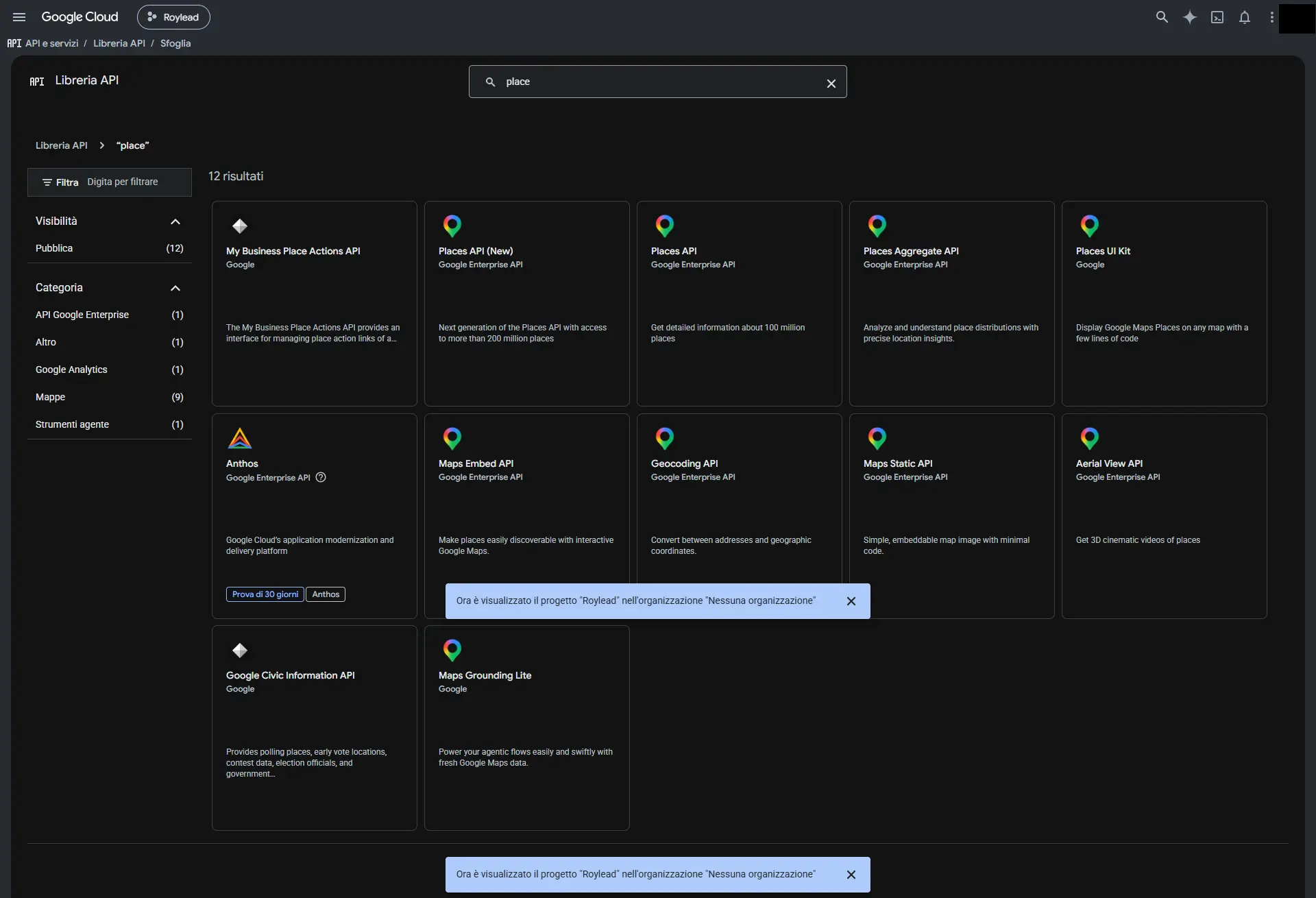This screenshot has width=1316, height=898.
Task: Collapse the Categoria section
Action: [x=175, y=288]
